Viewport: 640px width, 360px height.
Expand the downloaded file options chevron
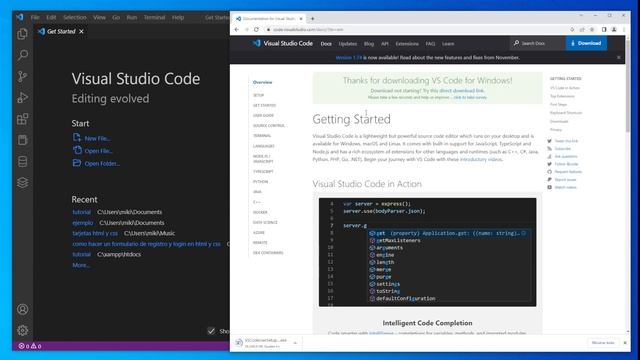point(295,343)
